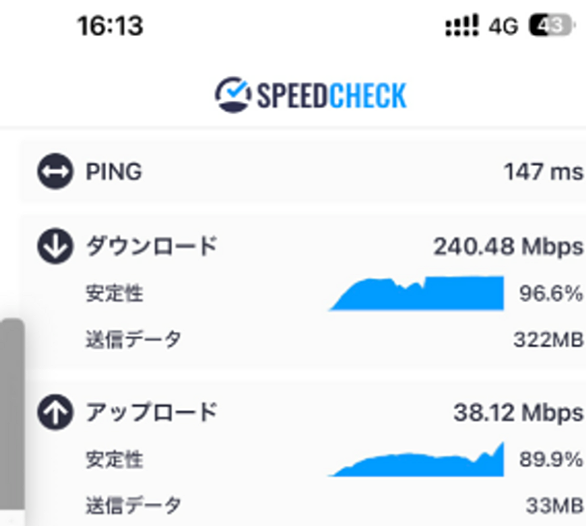
Task: Tap the 322MB transferred data value
Action: (x=548, y=340)
